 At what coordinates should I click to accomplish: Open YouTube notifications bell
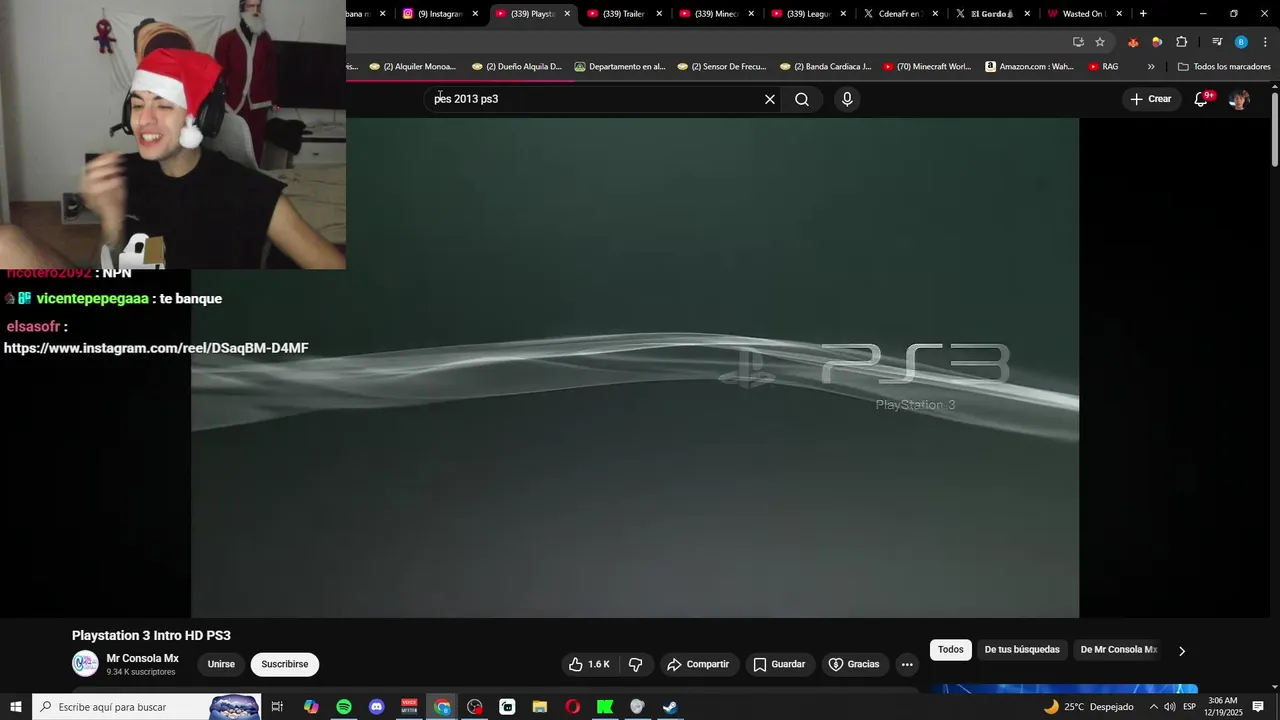tap(1202, 98)
